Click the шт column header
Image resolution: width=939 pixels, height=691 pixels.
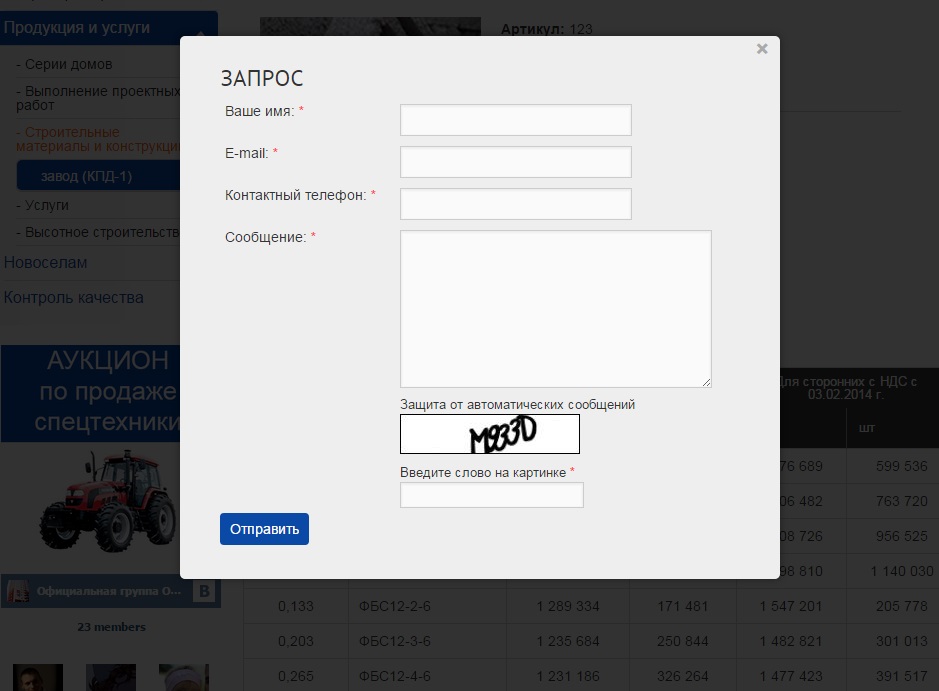coord(867,428)
